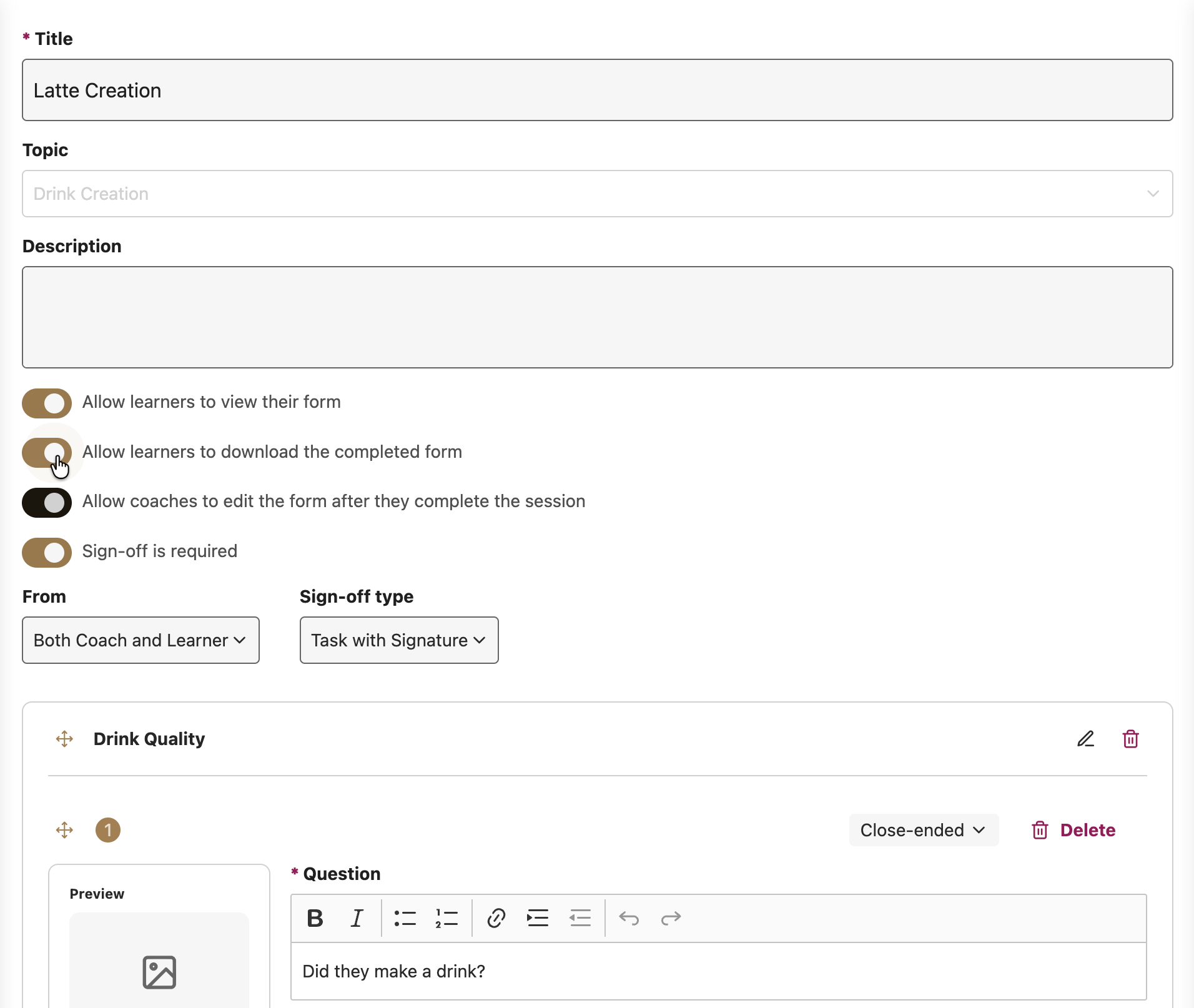Click the insert link icon
The width and height of the screenshot is (1194, 1008).
click(x=496, y=918)
